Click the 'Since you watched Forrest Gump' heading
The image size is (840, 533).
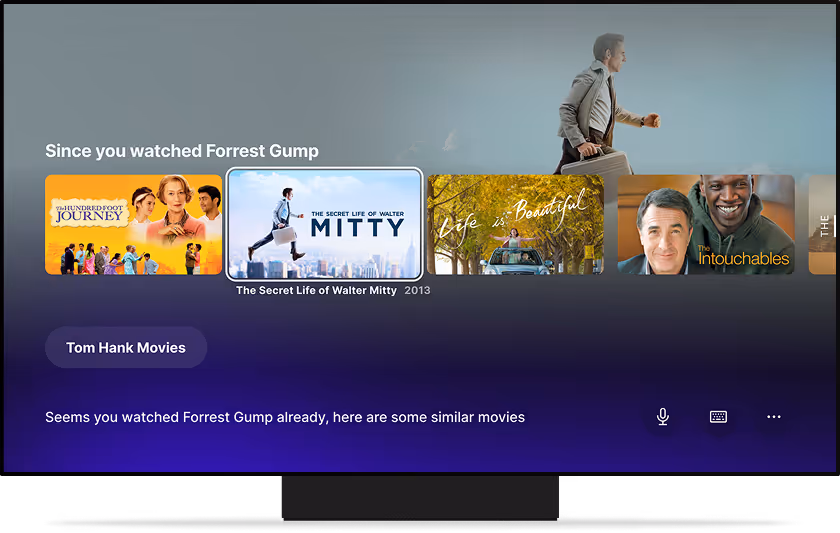(182, 151)
